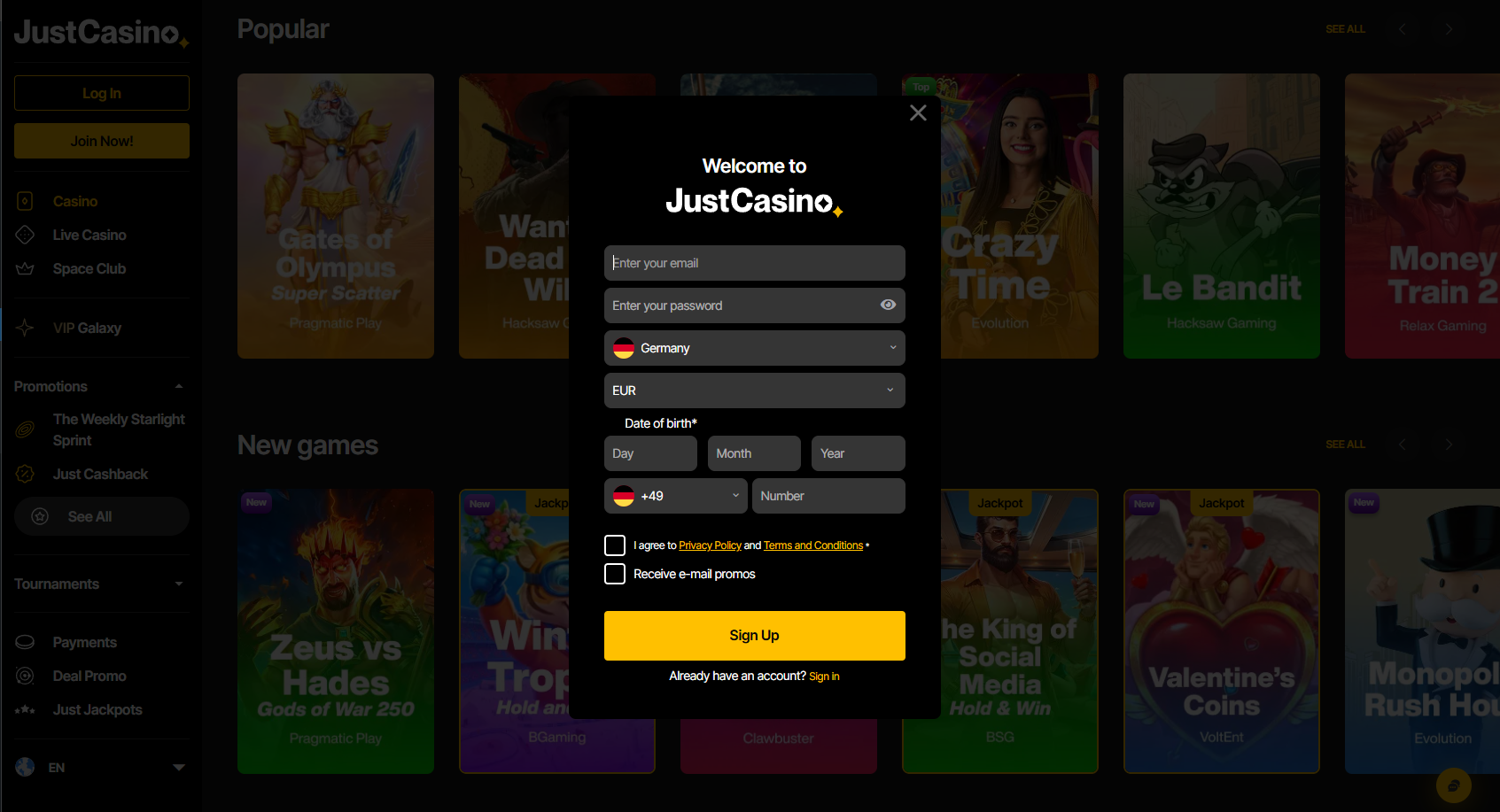This screenshot has height=812, width=1500.
Task: Follow the Sign in link
Action: point(824,677)
